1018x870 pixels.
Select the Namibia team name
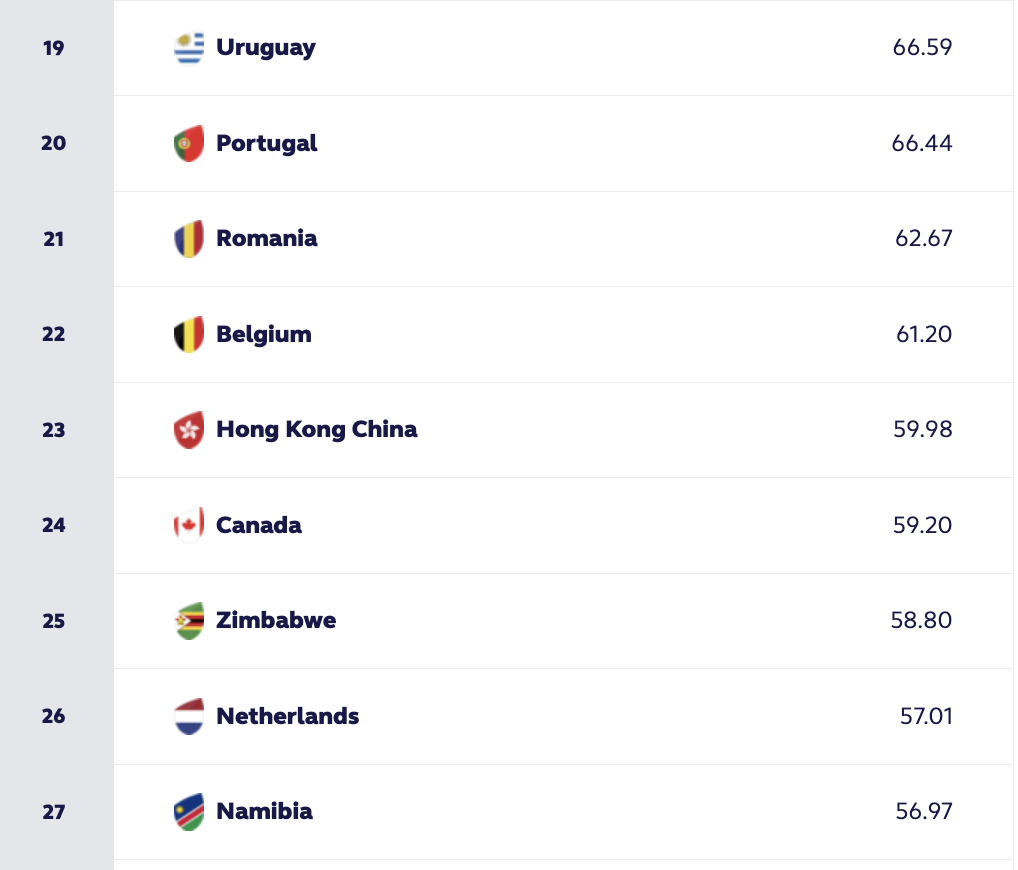[264, 811]
